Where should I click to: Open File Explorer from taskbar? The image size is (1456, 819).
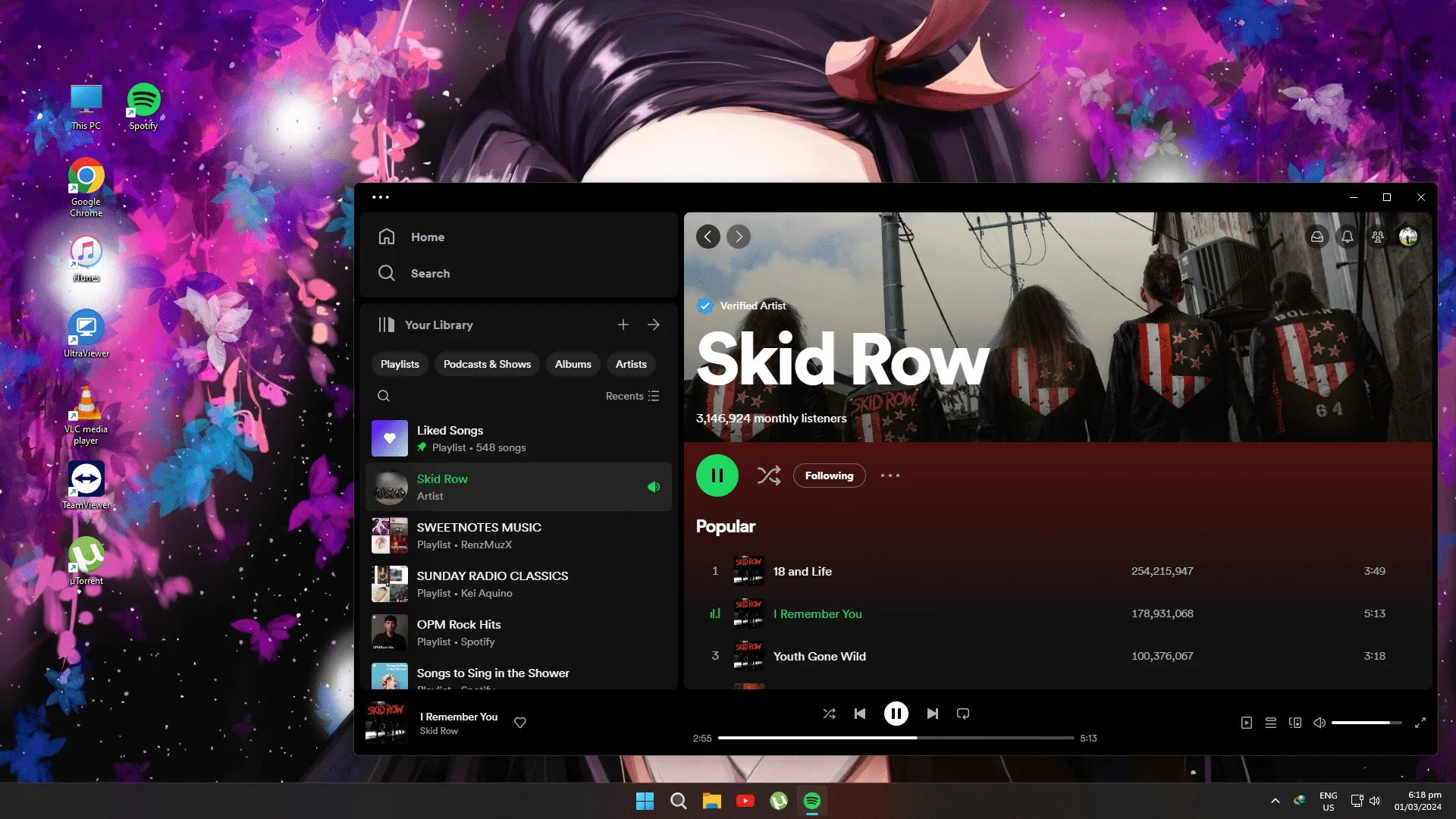click(x=711, y=801)
